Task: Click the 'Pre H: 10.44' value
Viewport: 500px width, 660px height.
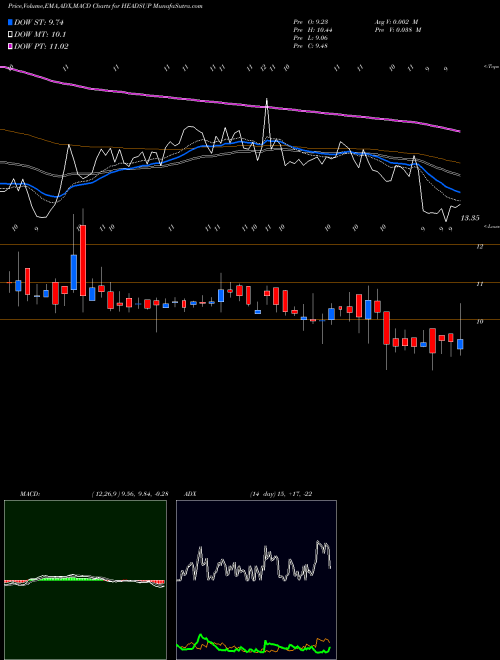Action: 313,30
